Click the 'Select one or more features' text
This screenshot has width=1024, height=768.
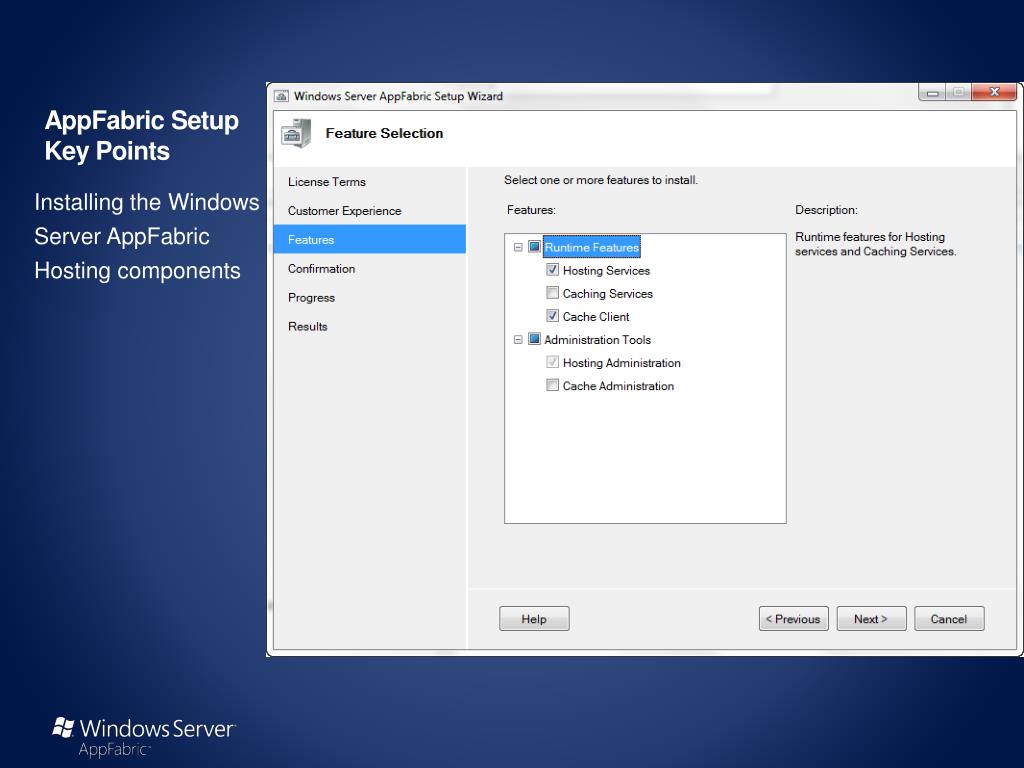(601, 180)
